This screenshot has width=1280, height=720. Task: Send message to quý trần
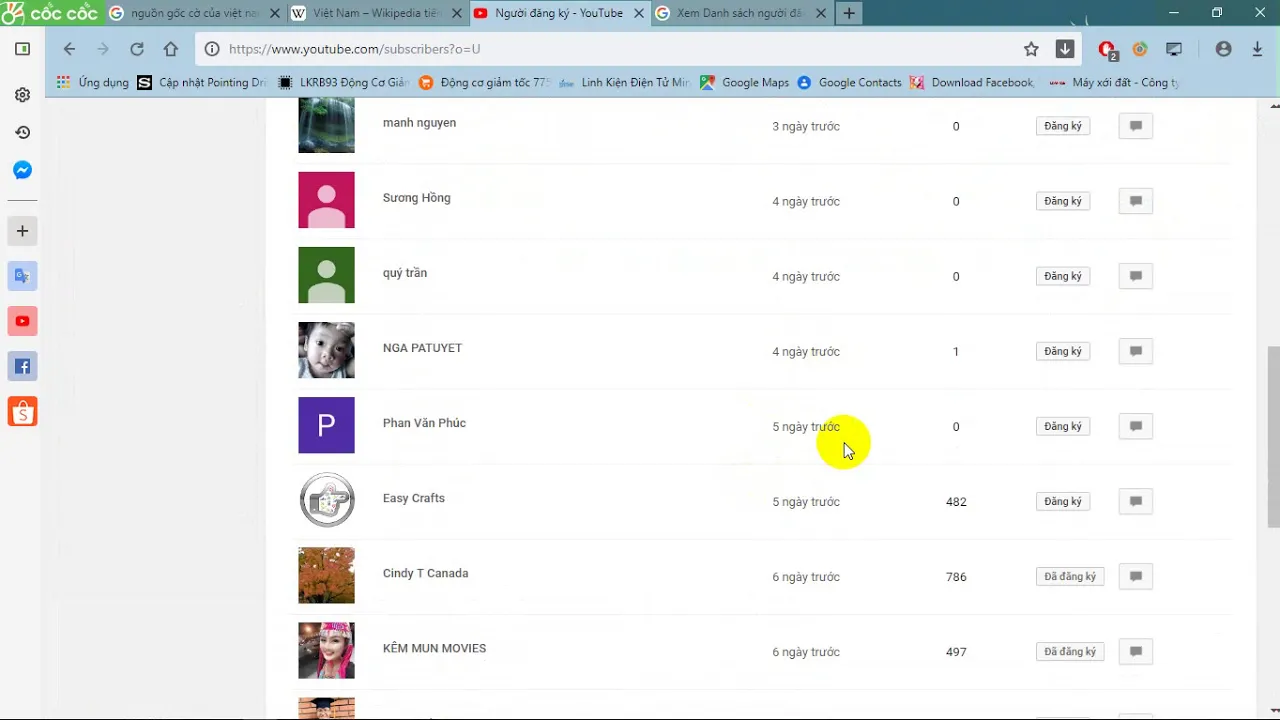tap(1135, 276)
